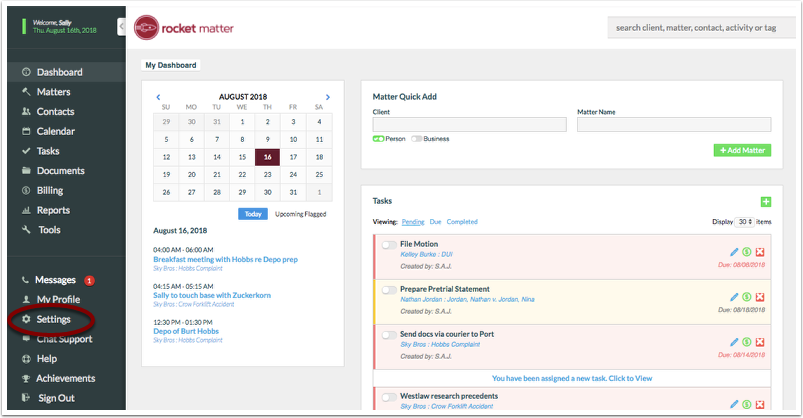The height and width of the screenshot is (418, 803).
Task: Click the Rocket Matter logo
Action: pyautogui.click(x=184, y=28)
